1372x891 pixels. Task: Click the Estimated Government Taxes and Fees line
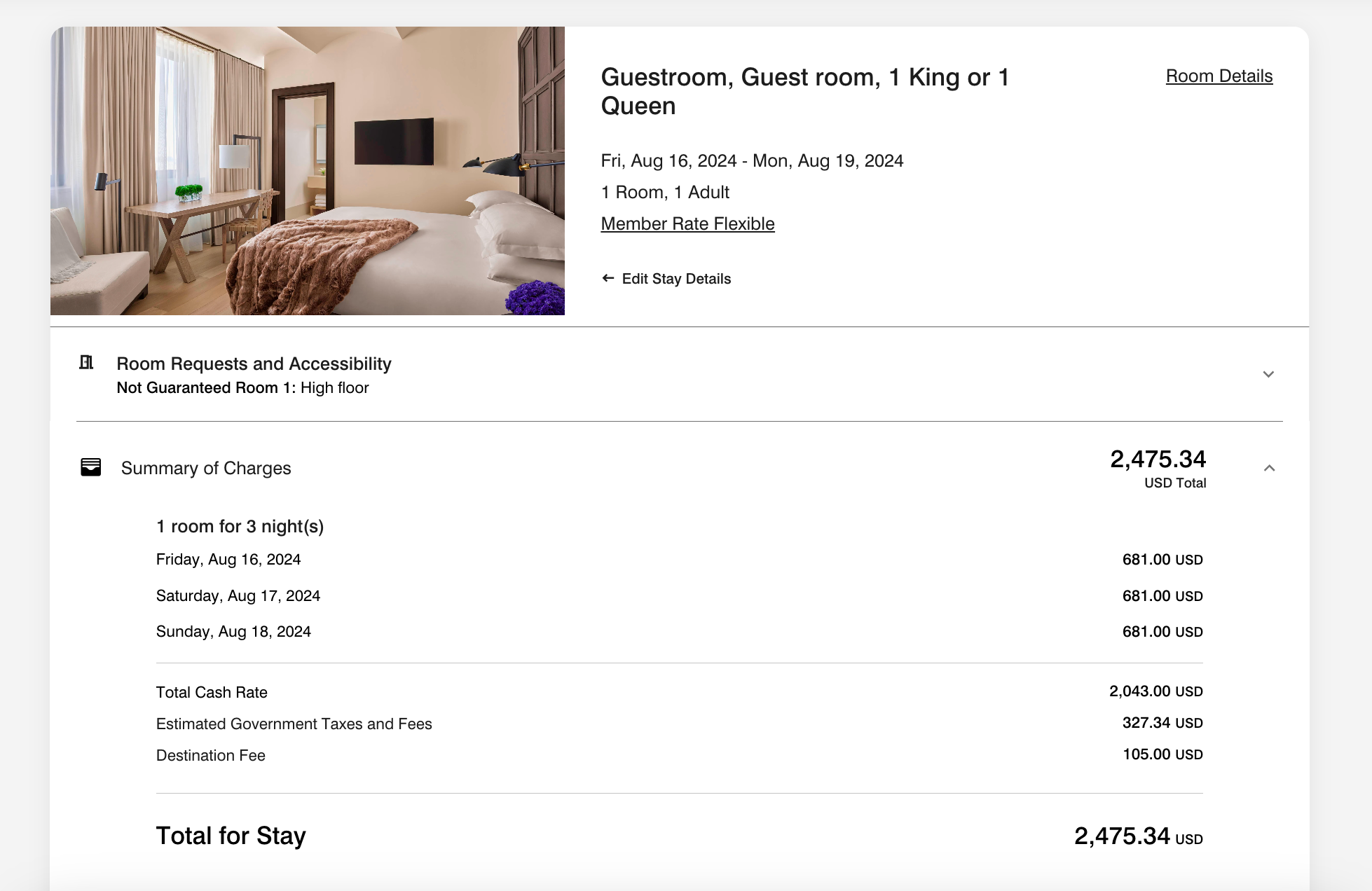tap(679, 724)
